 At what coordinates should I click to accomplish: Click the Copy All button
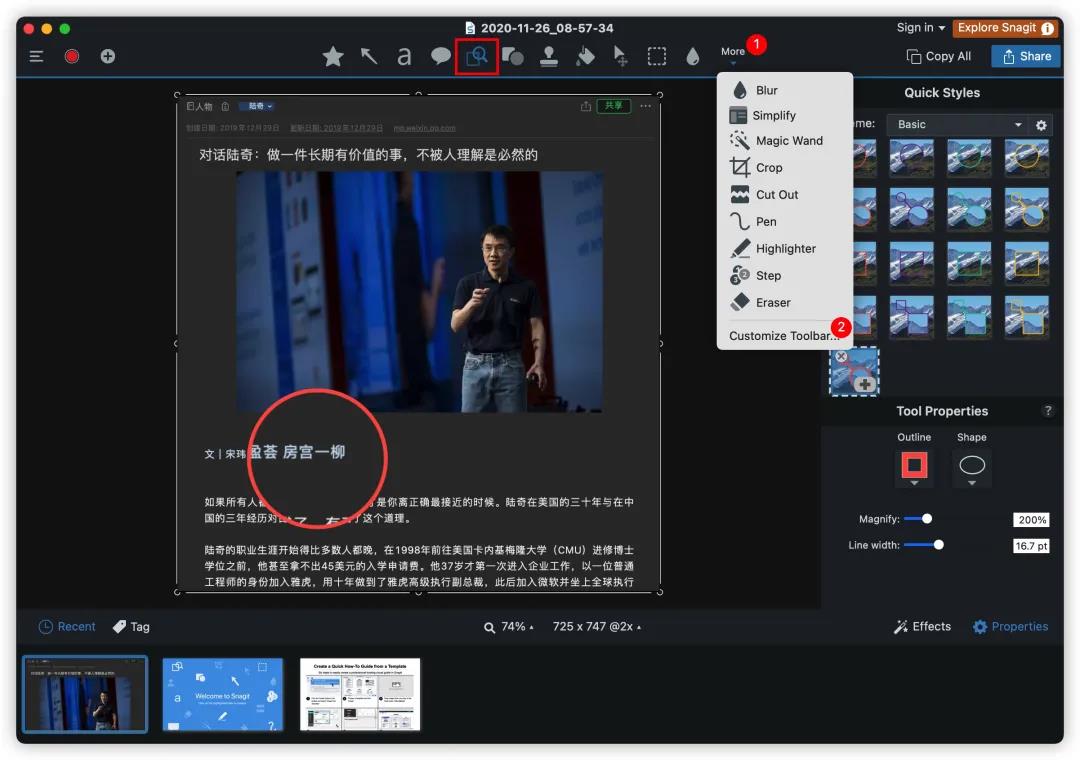click(x=938, y=56)
